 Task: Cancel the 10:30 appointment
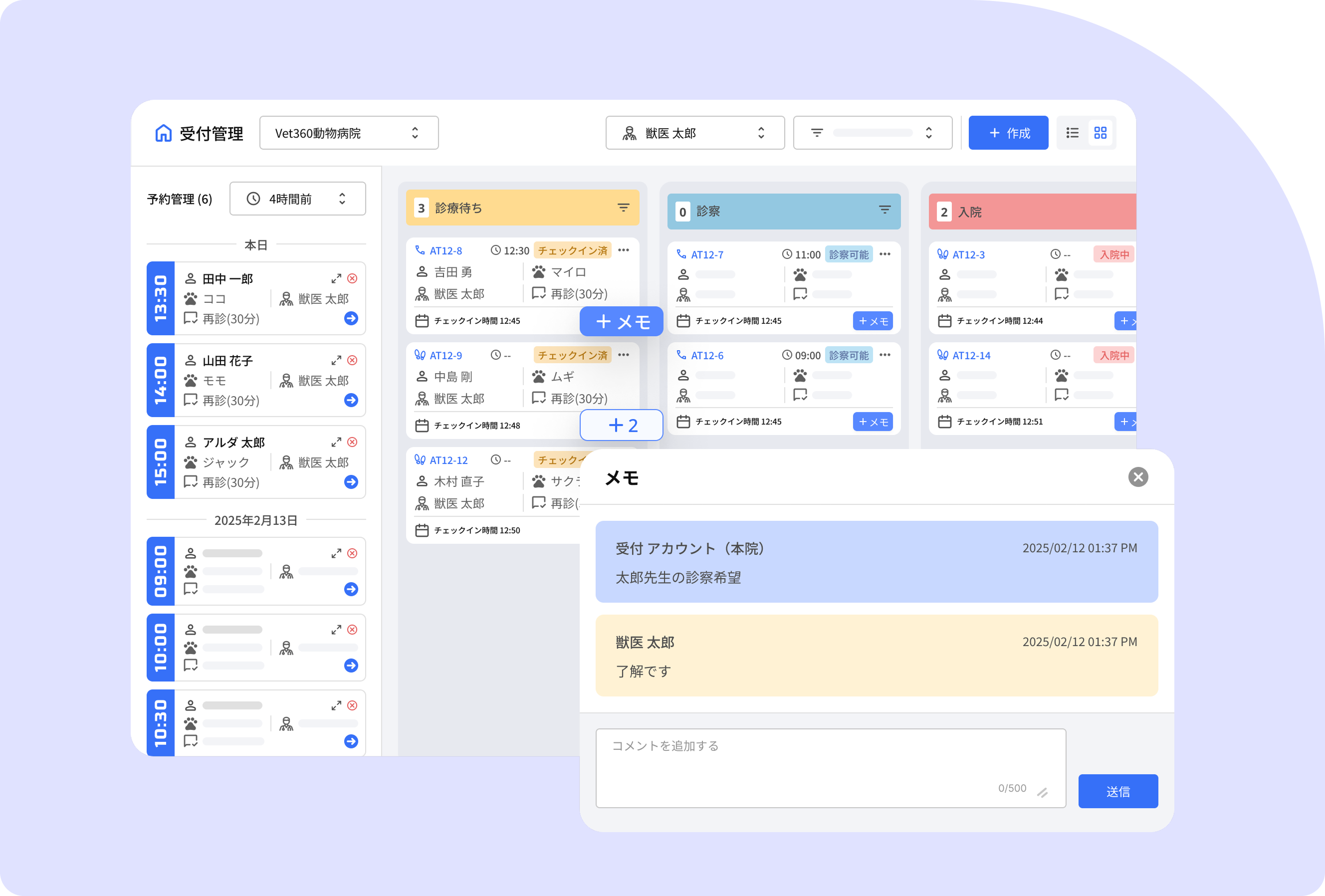pos(352,705)
